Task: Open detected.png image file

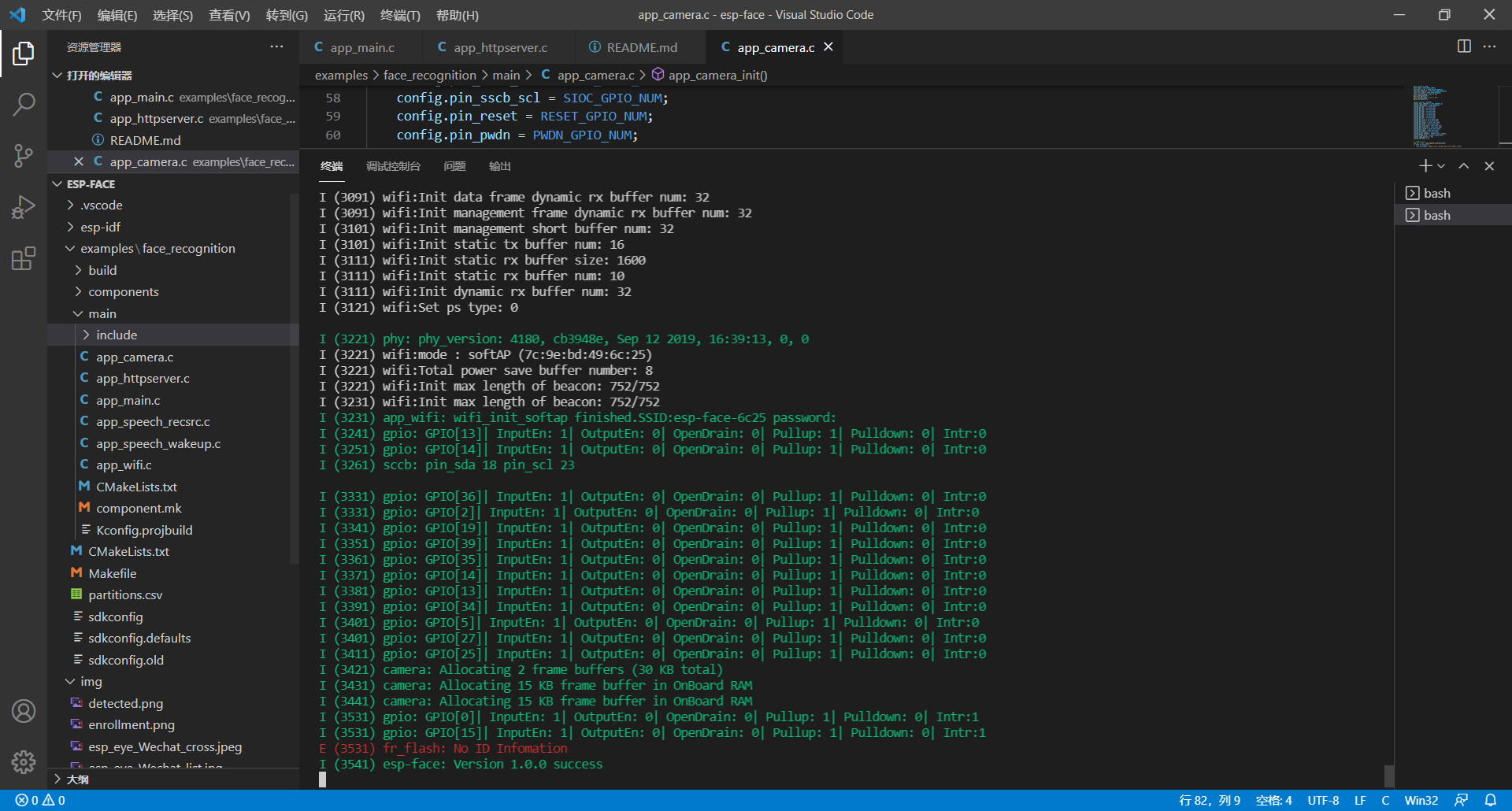Action: (x=173, y=703)
